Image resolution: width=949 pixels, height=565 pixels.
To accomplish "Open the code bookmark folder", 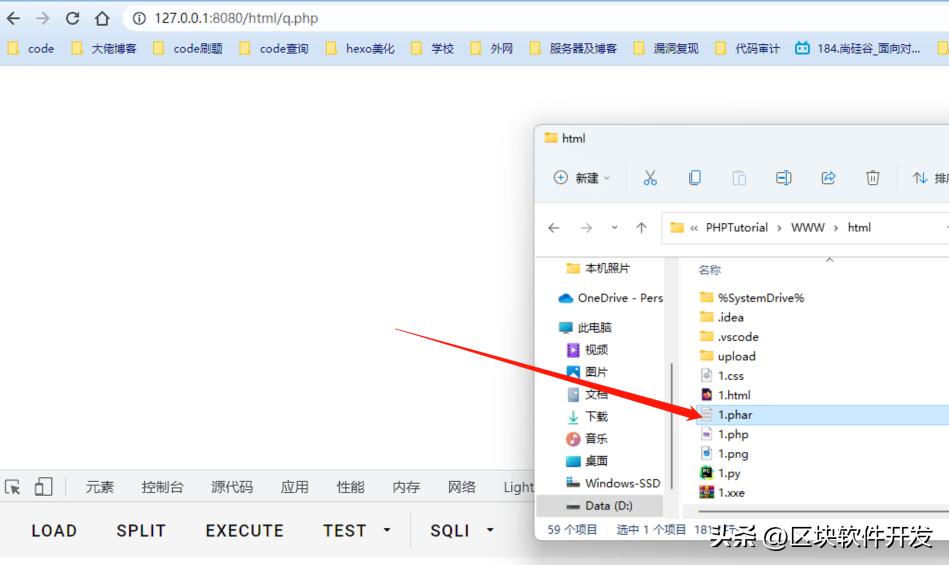I will coord(30,48).
